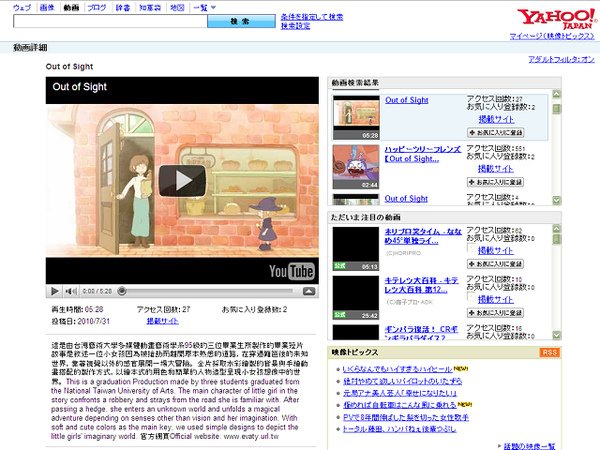Open fourth 映像トピックス topic link
This screenshot has height=450, width=600.
point(399,405)
